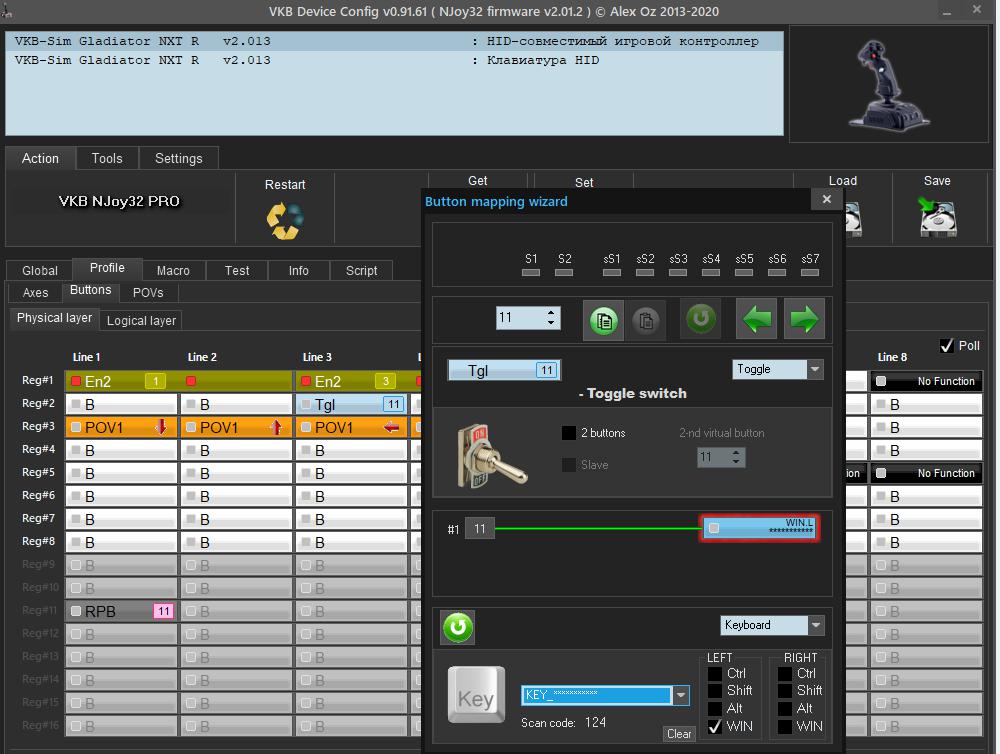Select the RPB cell in Reg#11

(x=121, y=610)
